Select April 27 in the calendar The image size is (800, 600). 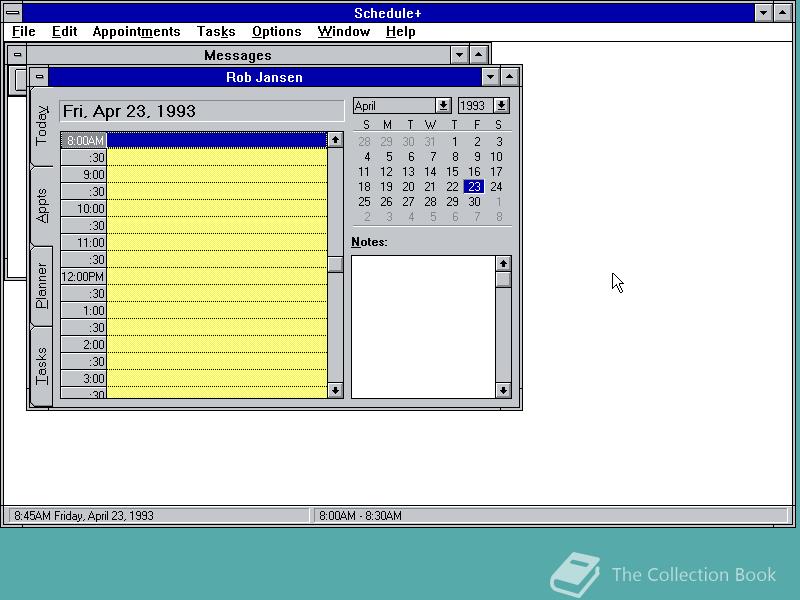[408, 202]
